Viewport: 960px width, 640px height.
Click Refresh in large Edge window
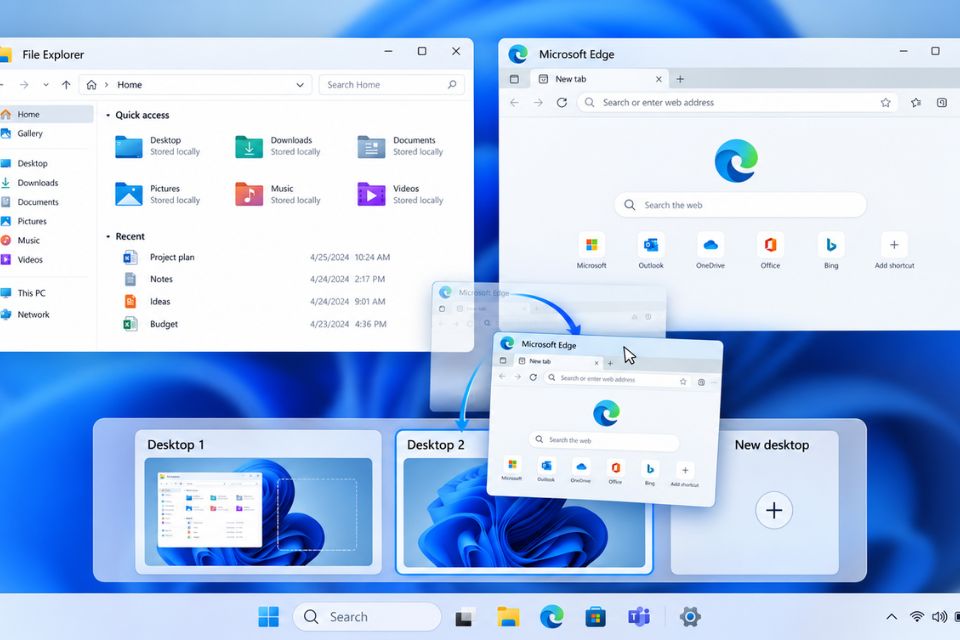pyautogui.click(x=561, y=102)
